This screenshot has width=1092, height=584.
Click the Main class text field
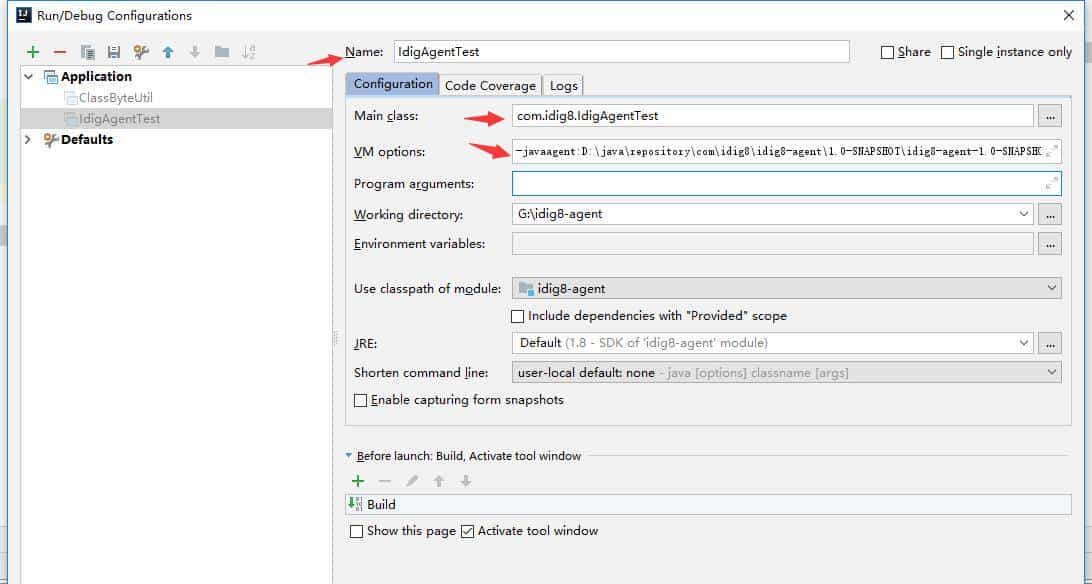click(772, 116)
